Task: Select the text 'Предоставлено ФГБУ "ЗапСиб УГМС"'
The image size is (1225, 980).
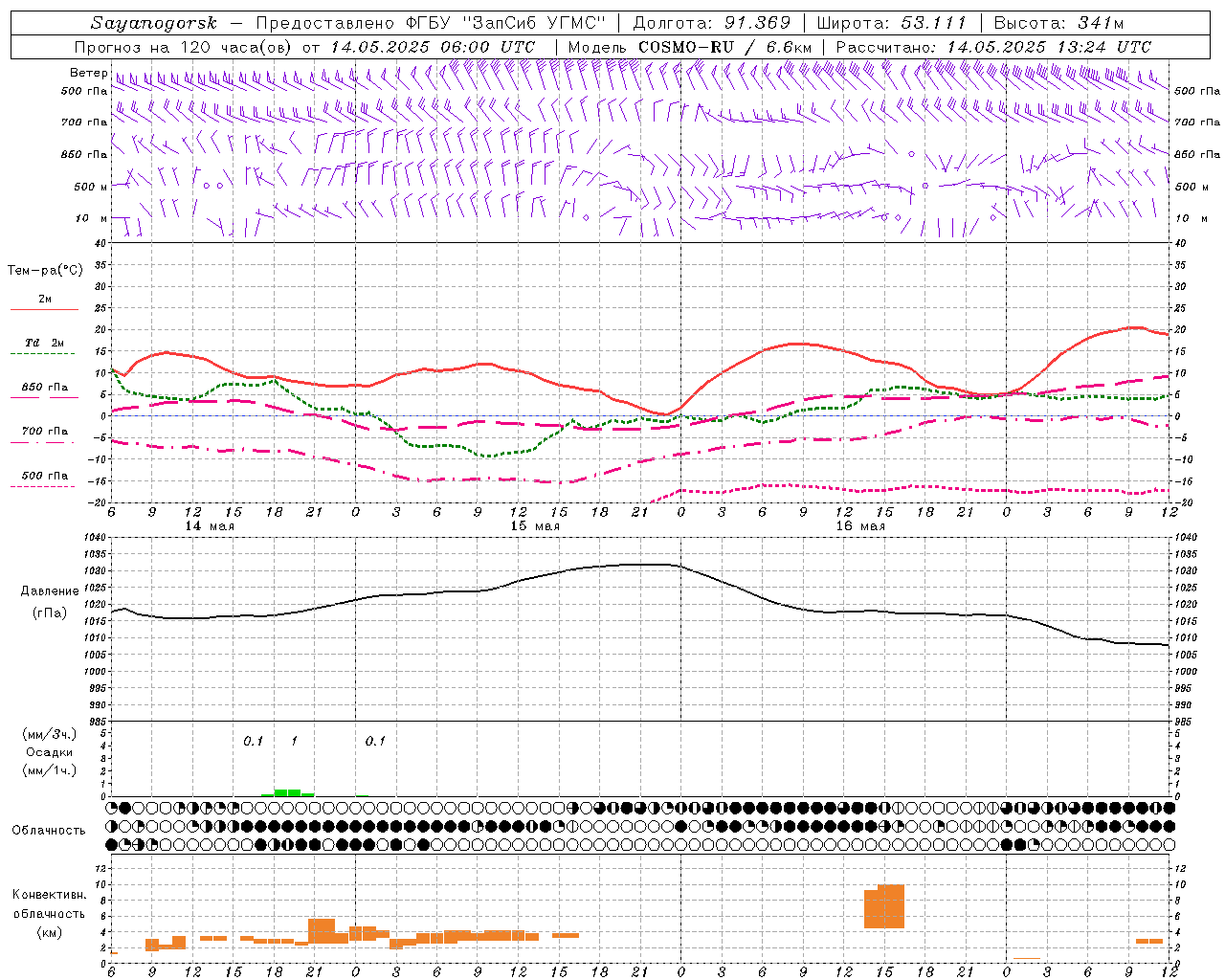Action: [x=431, y=23]
